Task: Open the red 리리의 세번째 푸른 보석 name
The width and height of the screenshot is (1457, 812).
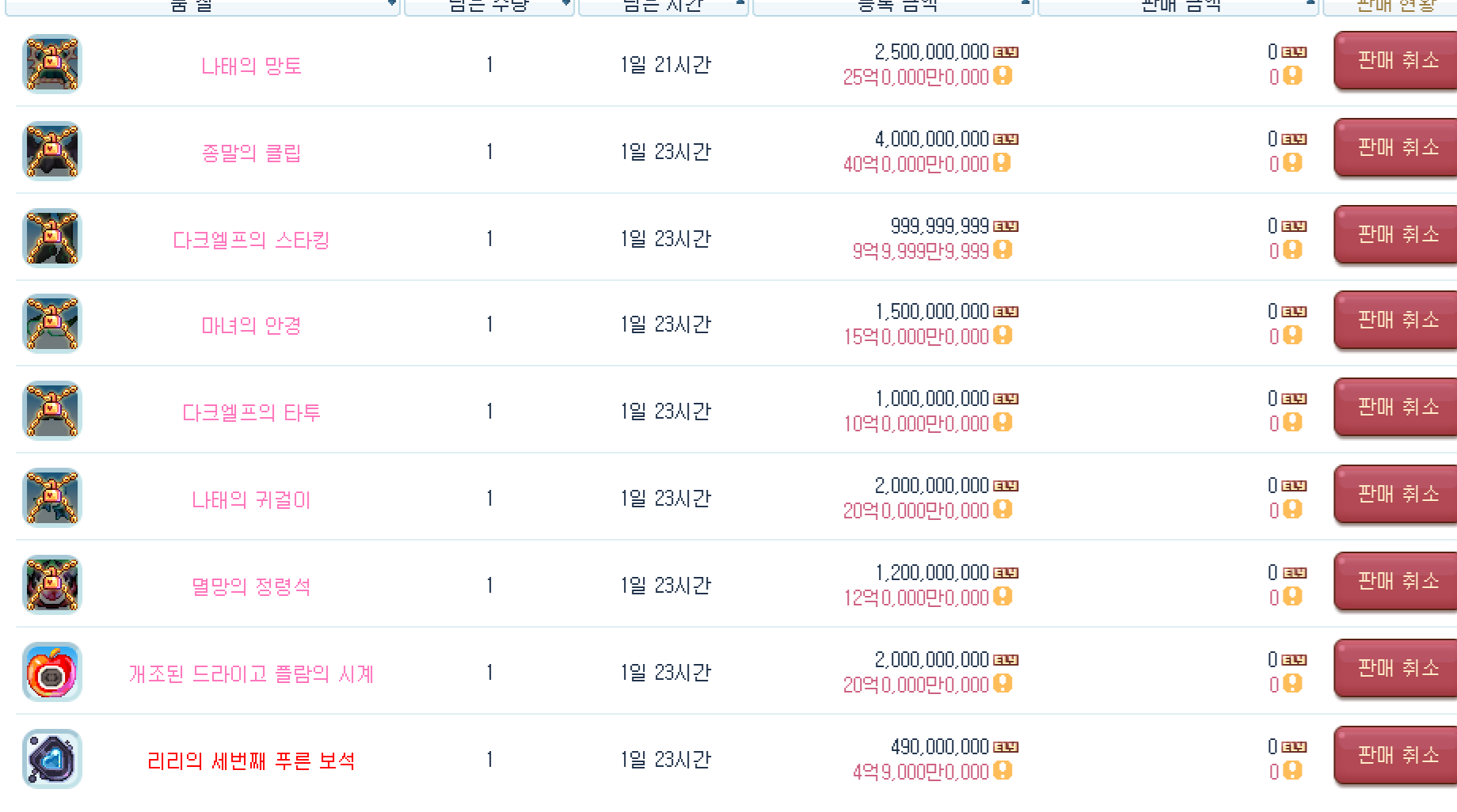Action: (250, 761)
